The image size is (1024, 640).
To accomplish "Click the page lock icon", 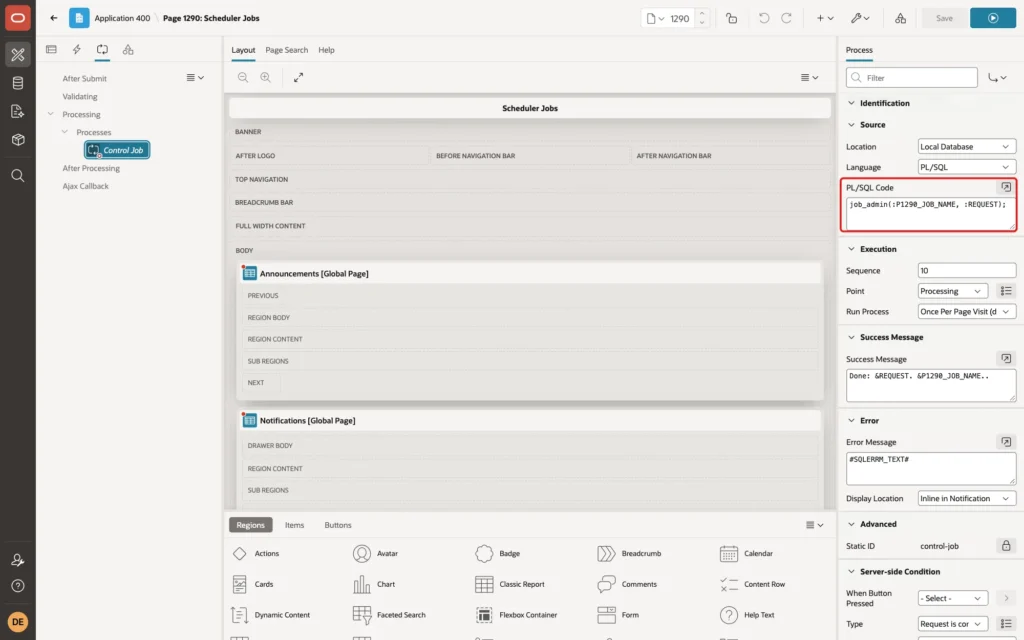I will point(731,18).
